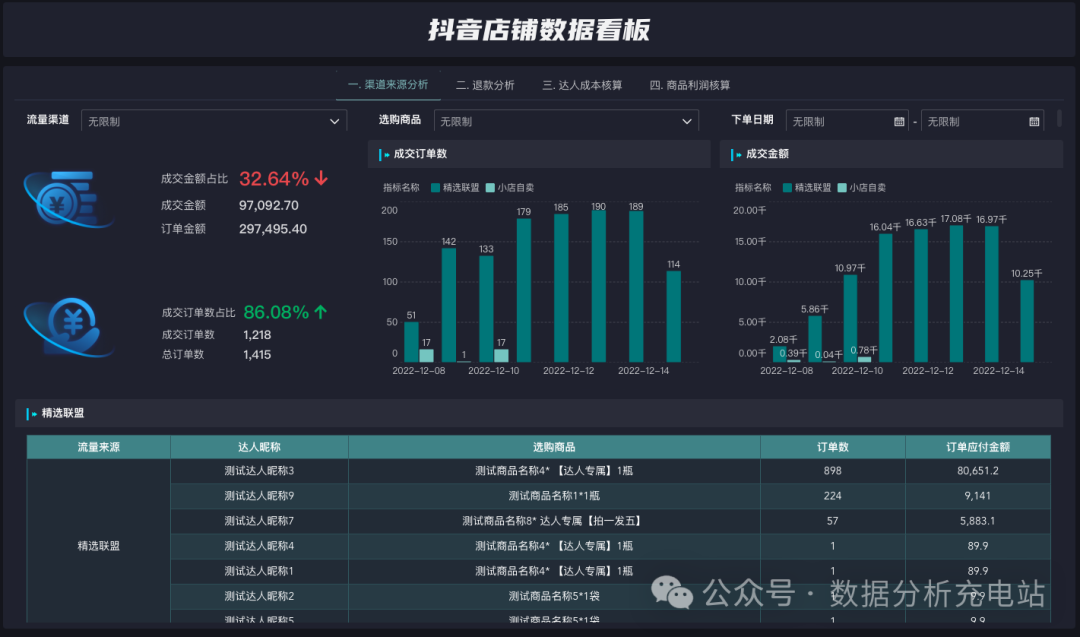Click the 抖音店铺数据看板 dashboard title

539,30
